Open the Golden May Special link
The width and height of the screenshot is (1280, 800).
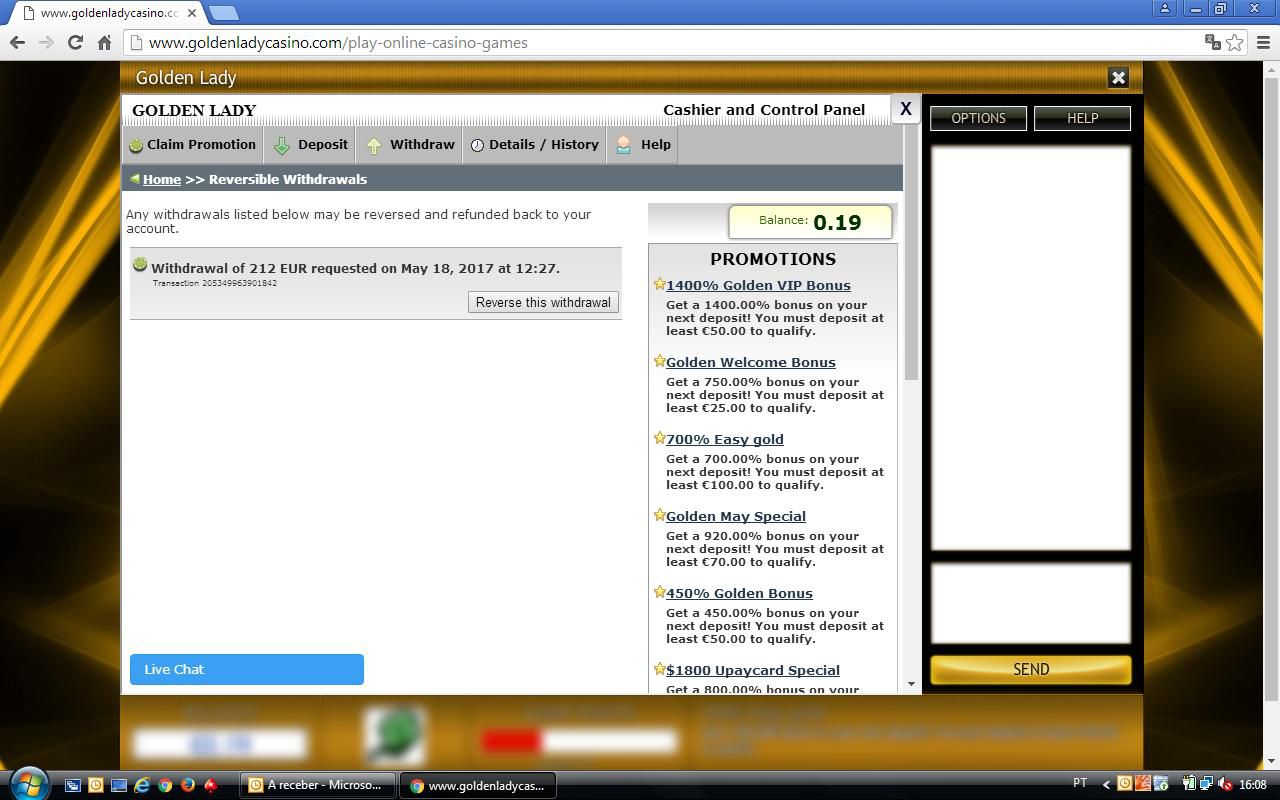coord(736,516)
